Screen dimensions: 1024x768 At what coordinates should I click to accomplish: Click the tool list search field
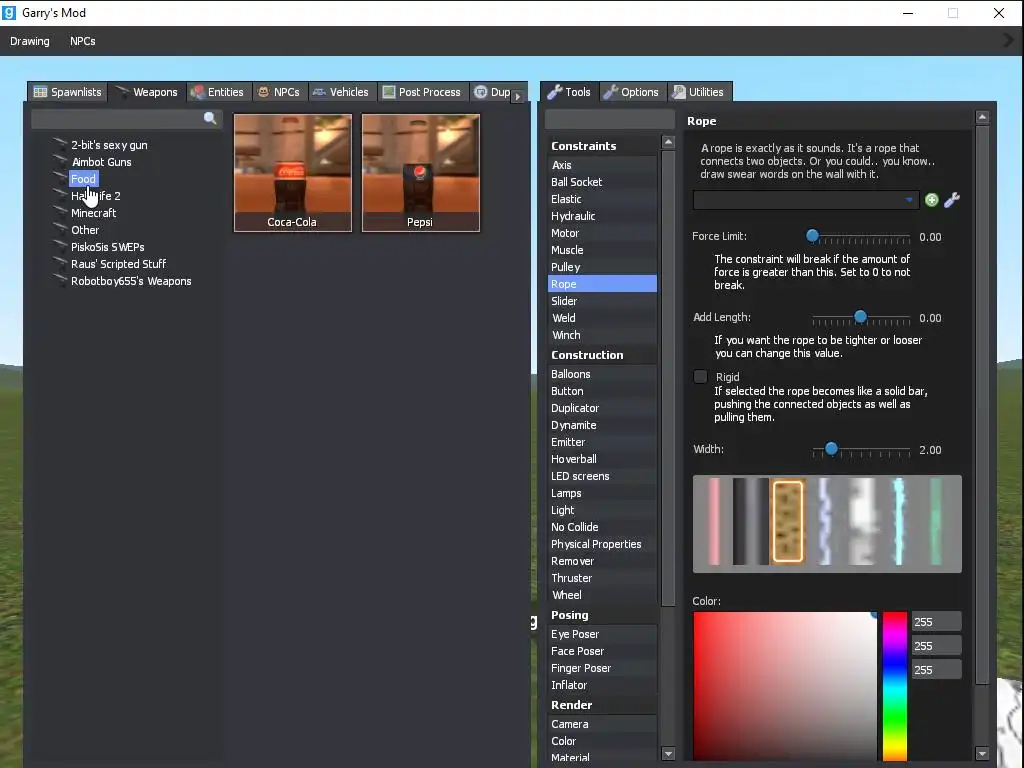[x=610, y=119]
